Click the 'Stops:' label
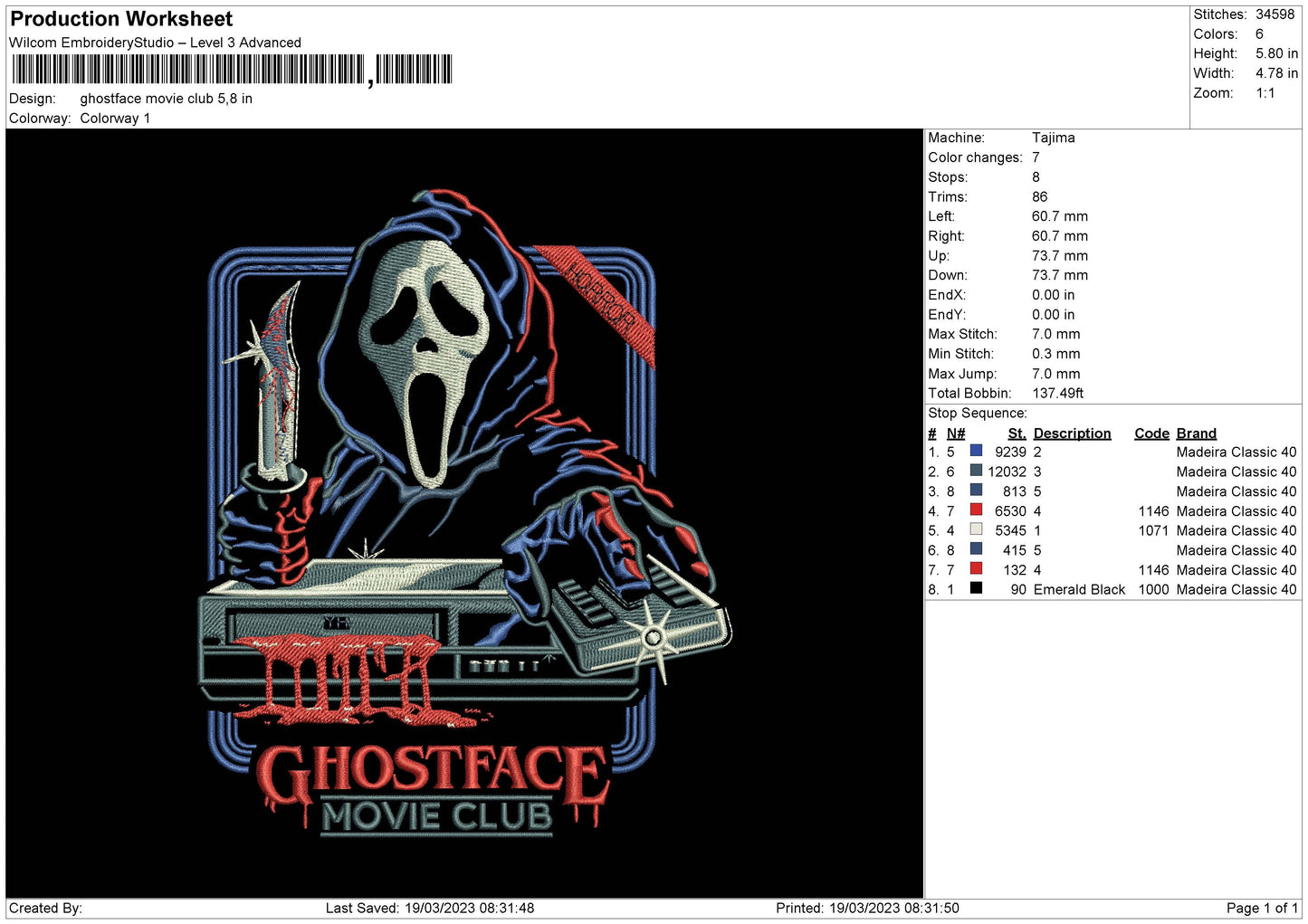The image size is (1308, 924). pos(948,177)
